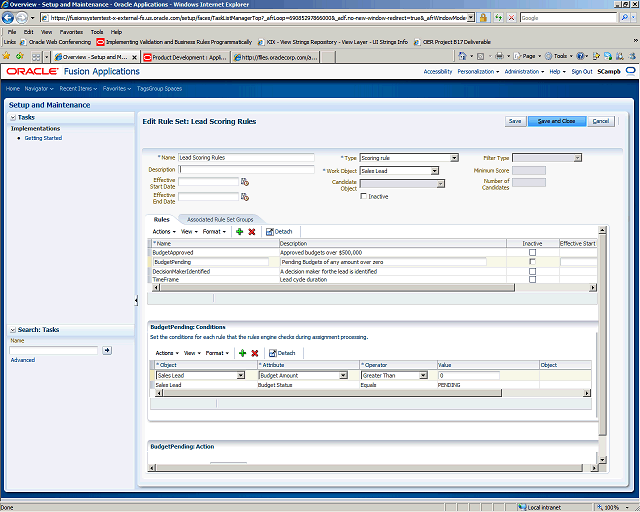Screen dimensions: 640x512
Task: Click the Conditions table horizontal scrollbar
Action: coord(332,393)
